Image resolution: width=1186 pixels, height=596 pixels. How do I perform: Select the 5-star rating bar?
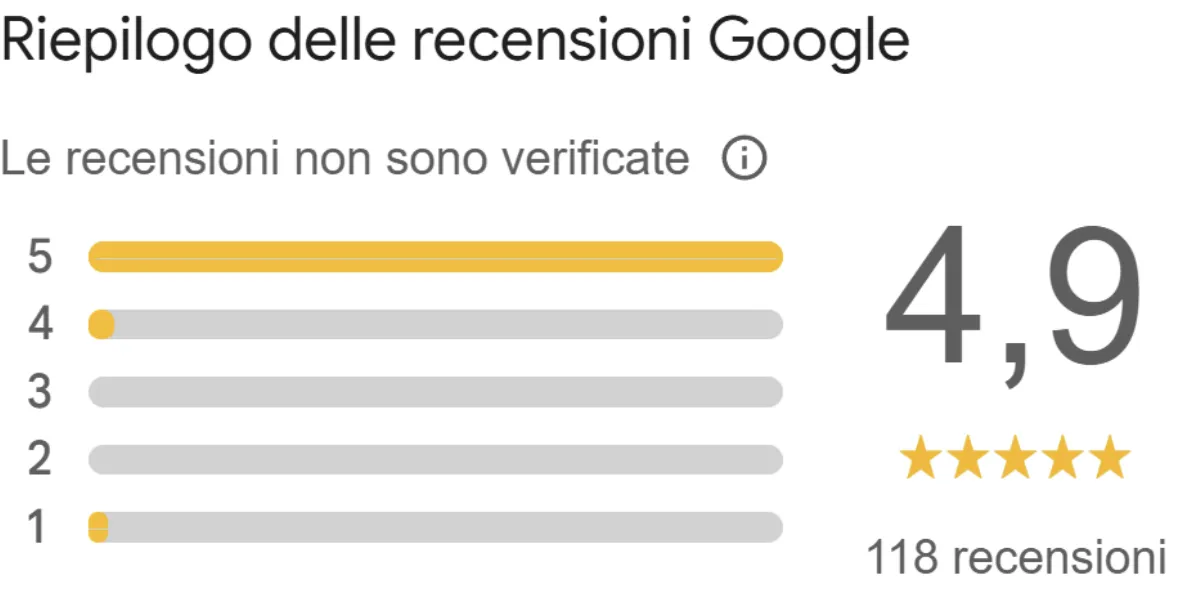coord(436,256)
